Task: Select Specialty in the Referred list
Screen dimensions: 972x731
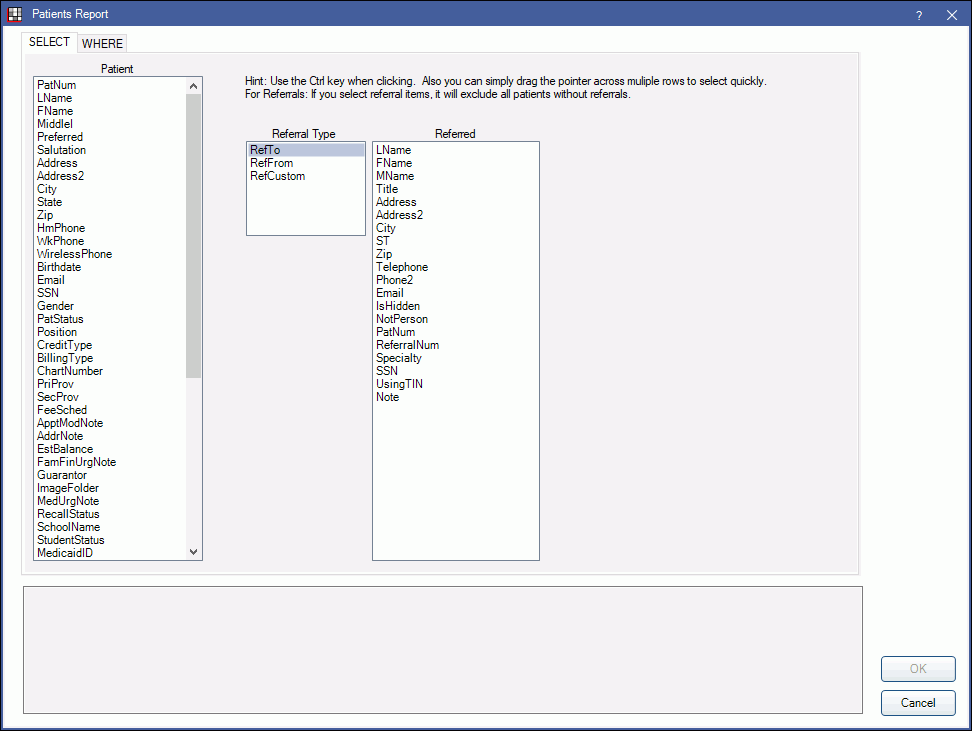Action: [x=456, y=358]
